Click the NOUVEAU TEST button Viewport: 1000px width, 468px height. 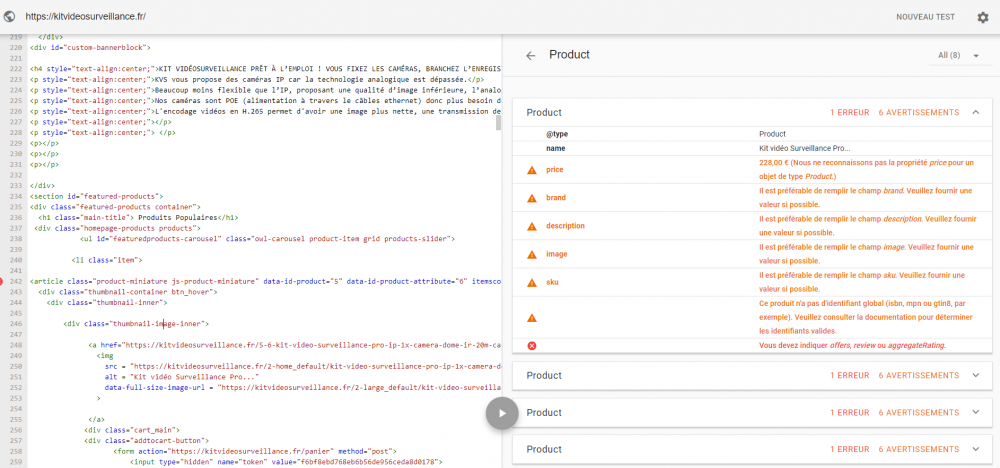[x=925, y=17]
